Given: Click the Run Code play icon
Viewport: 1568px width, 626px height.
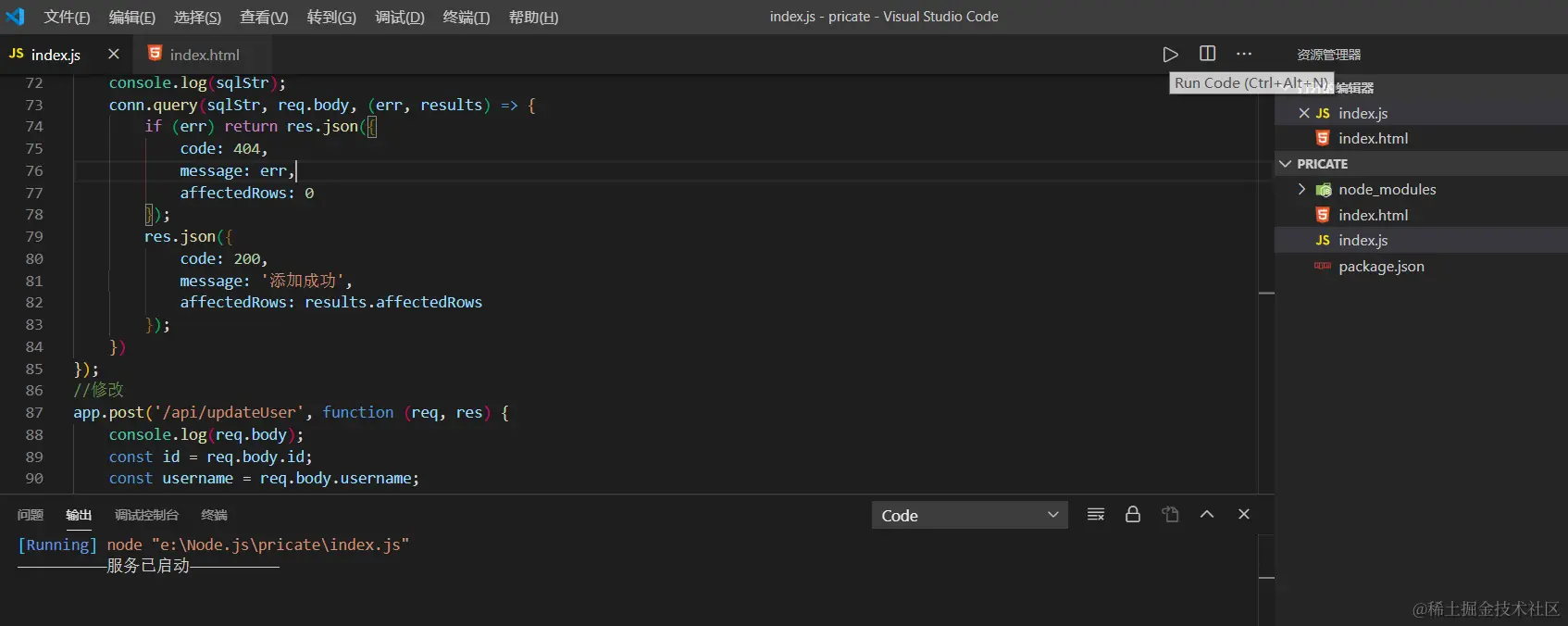Looking at the screenshot, I should [x=1170, y=54].
